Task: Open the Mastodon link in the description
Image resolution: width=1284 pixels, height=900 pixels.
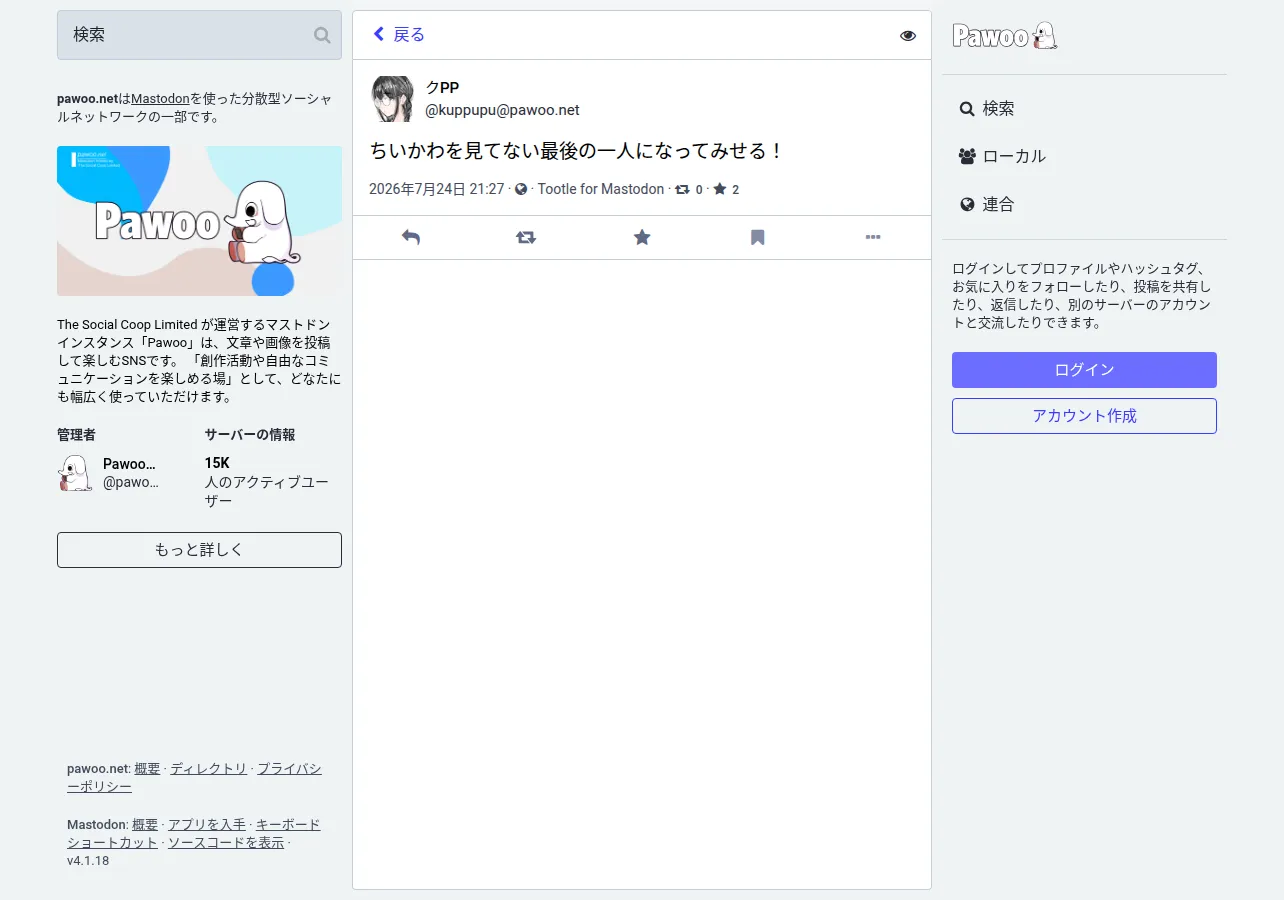Action: pos(160,99)
